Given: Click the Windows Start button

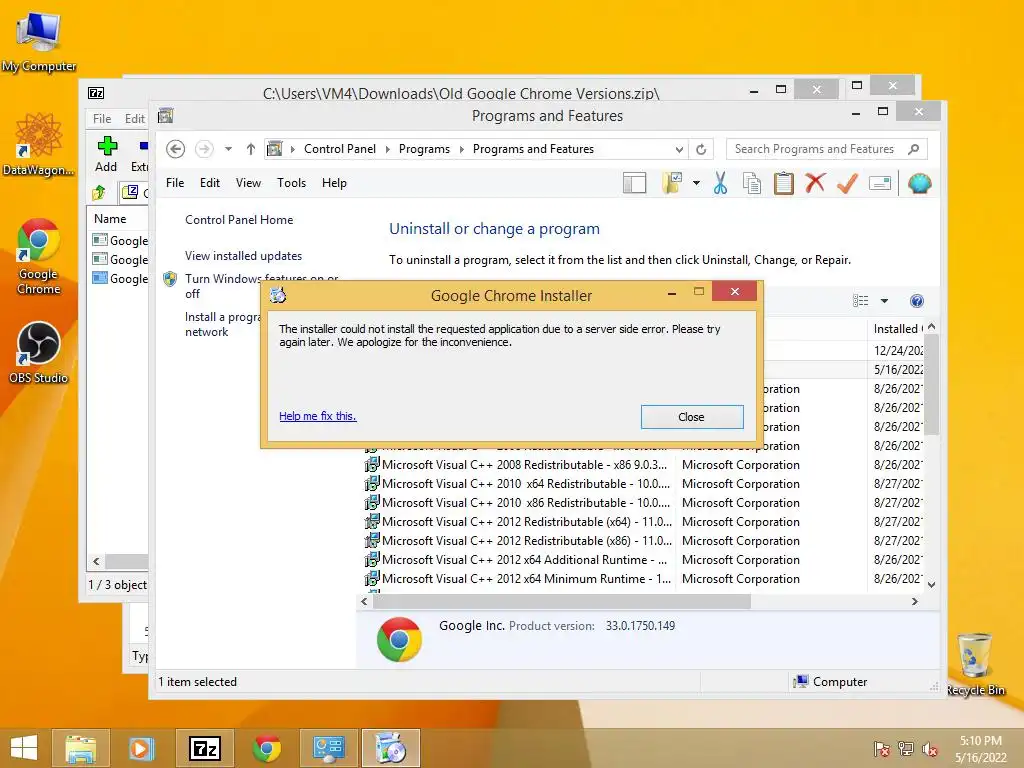Looking at the screenshot, I should pos(24,748).
